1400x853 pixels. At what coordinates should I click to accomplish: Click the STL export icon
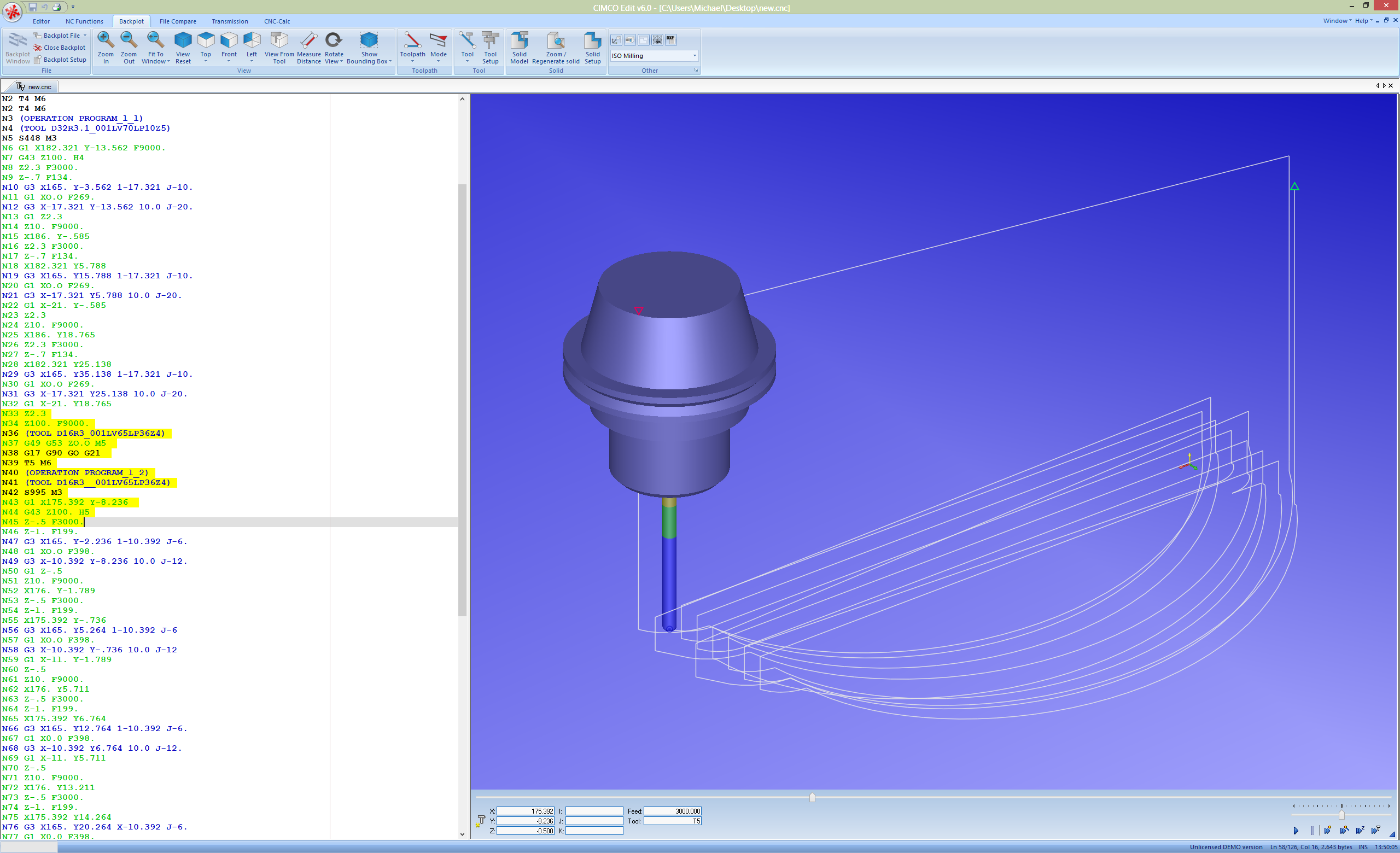click(657, 40)
